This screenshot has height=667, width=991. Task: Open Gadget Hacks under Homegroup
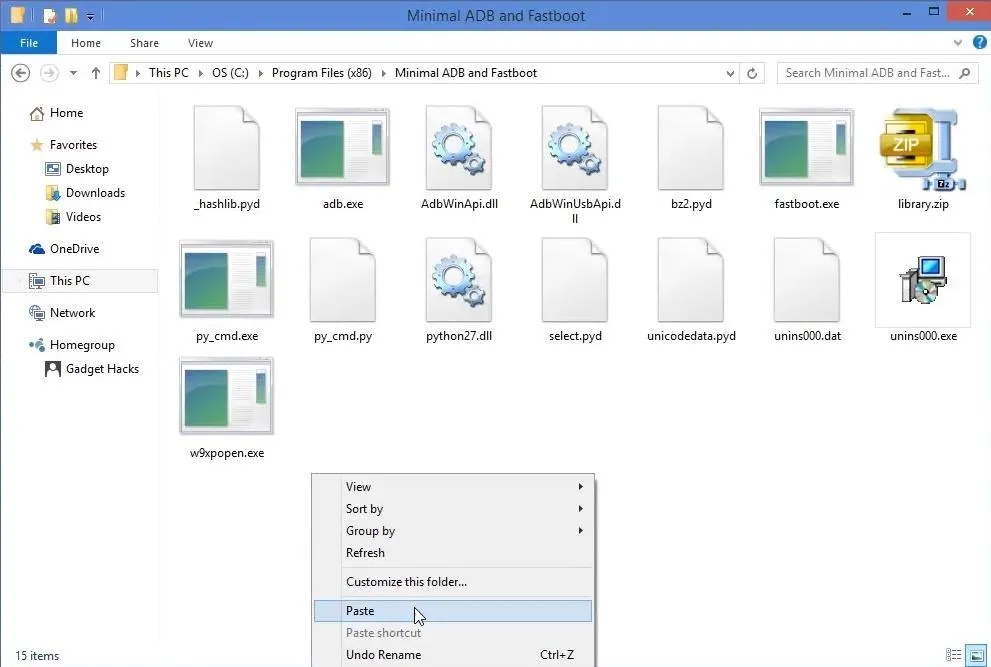pos(102,369)
